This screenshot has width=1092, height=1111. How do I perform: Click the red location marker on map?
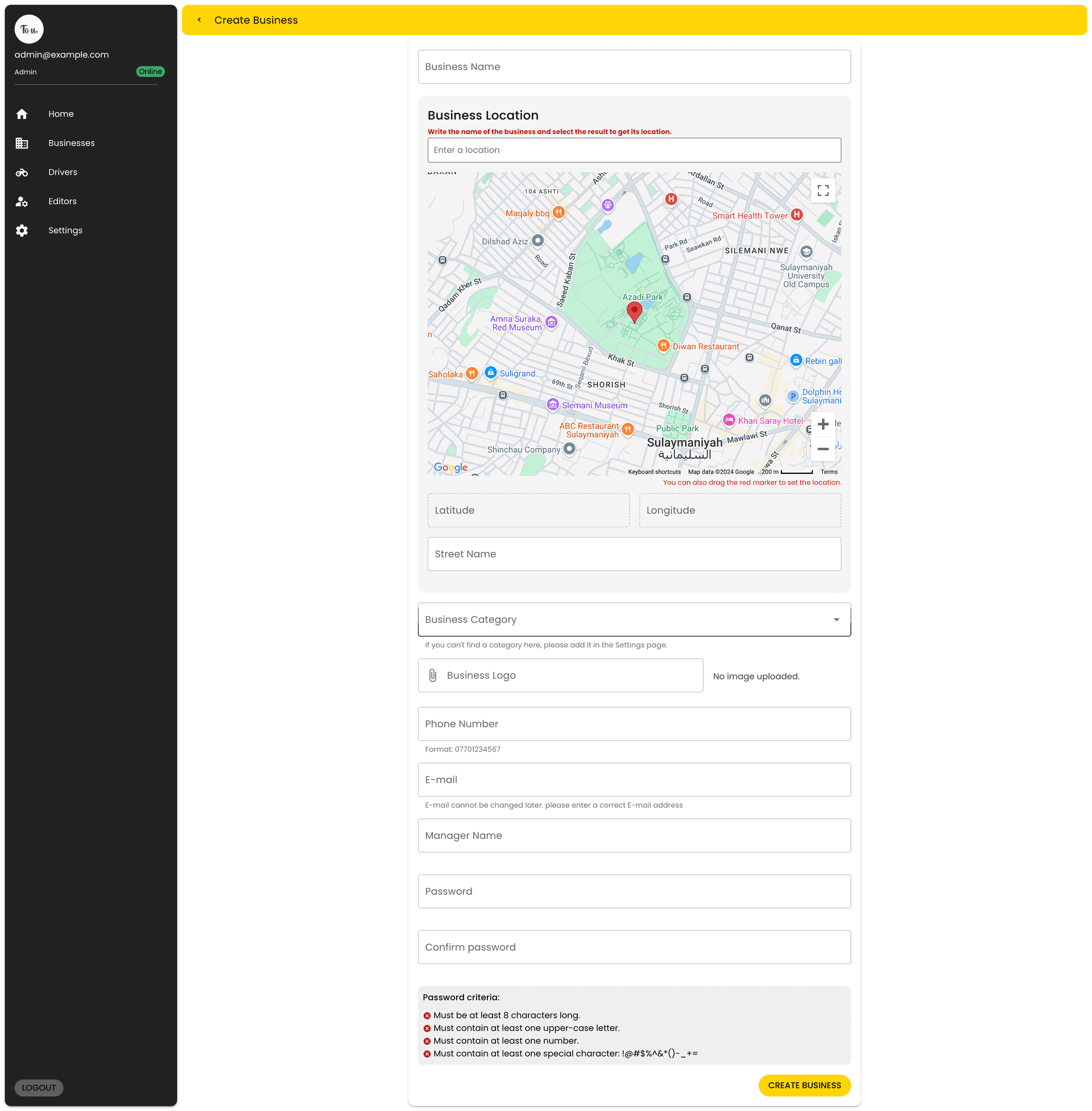(634, 311)
